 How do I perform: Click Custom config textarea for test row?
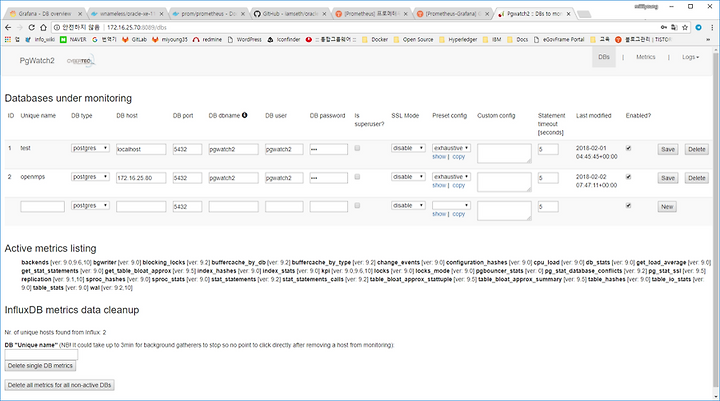504,153
